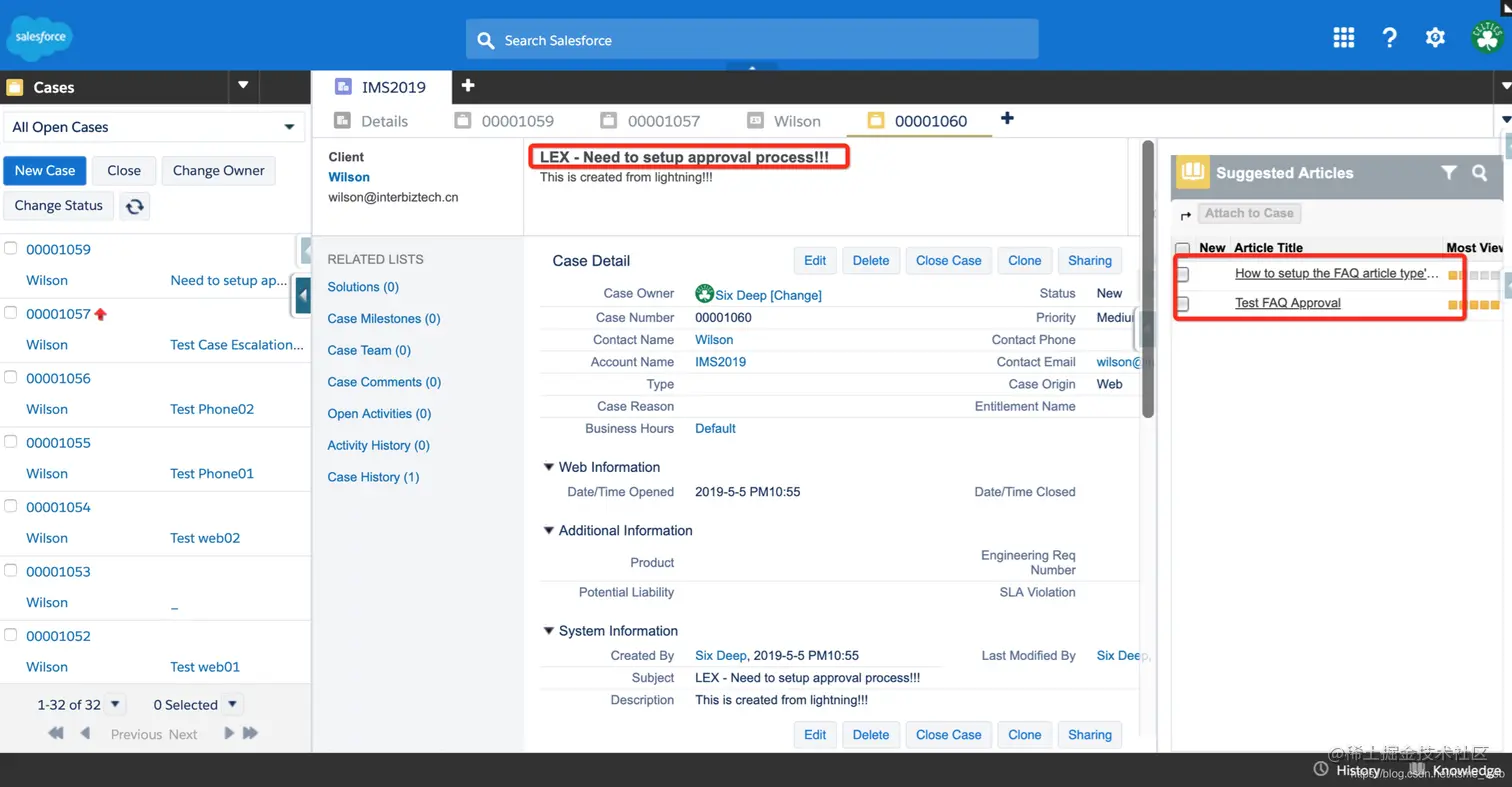
Task: Refresh the cases list
Action: point(135,206)
